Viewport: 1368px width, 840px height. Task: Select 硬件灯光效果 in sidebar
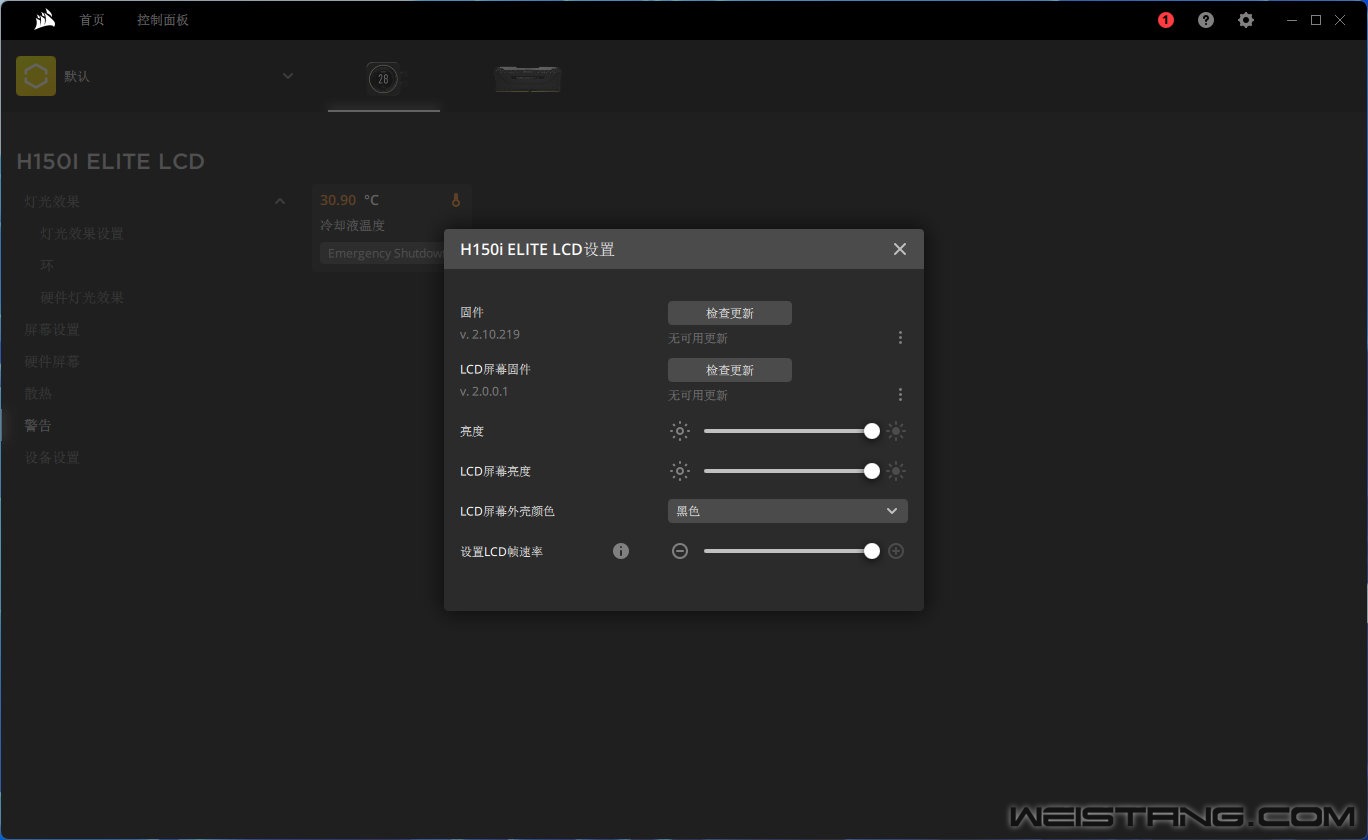82,297
